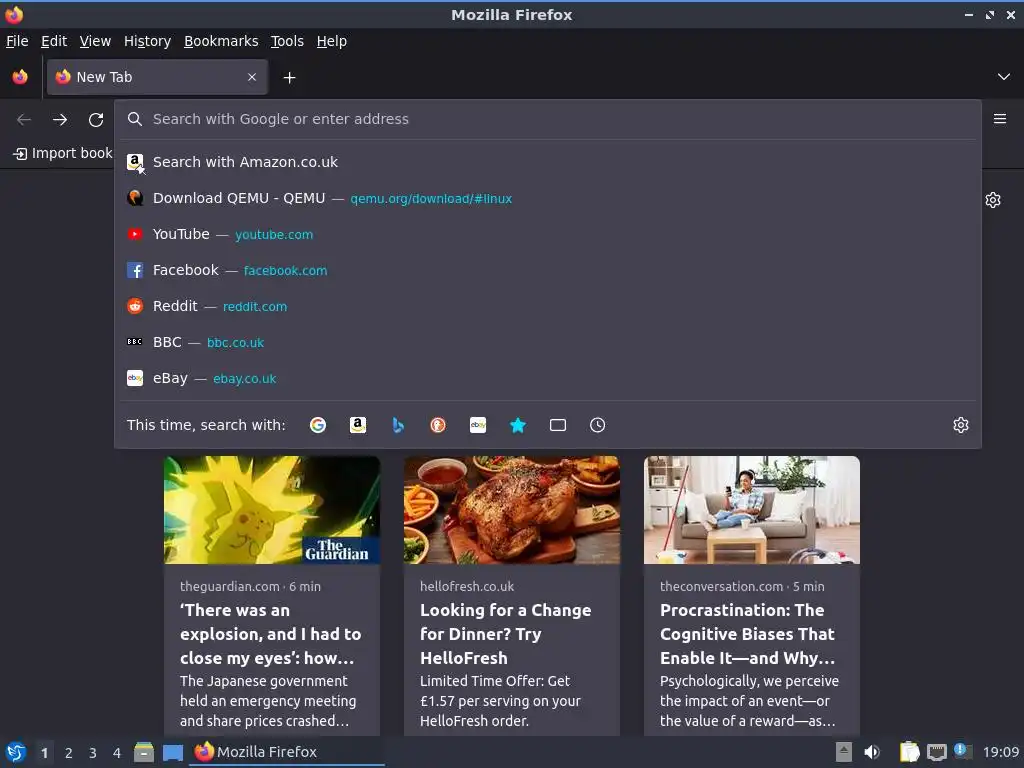Click the show desktop taskbar icon

pyautogui.click(x=173, y=753)
